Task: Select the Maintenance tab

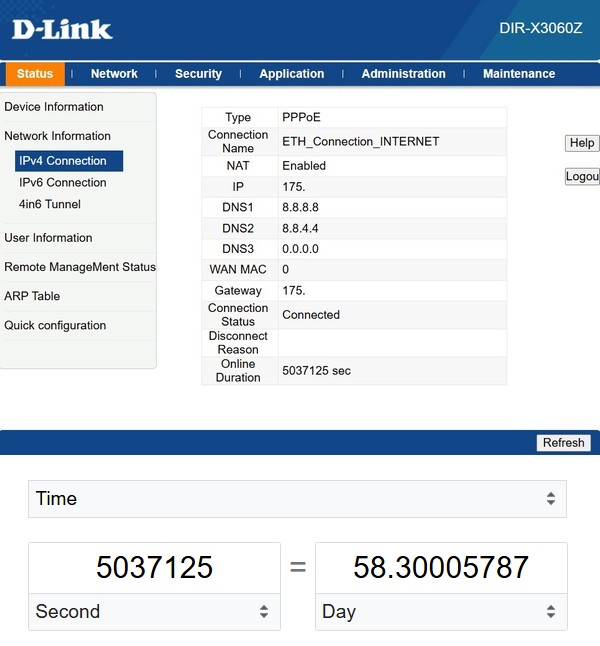Action: tap(518, 74)
